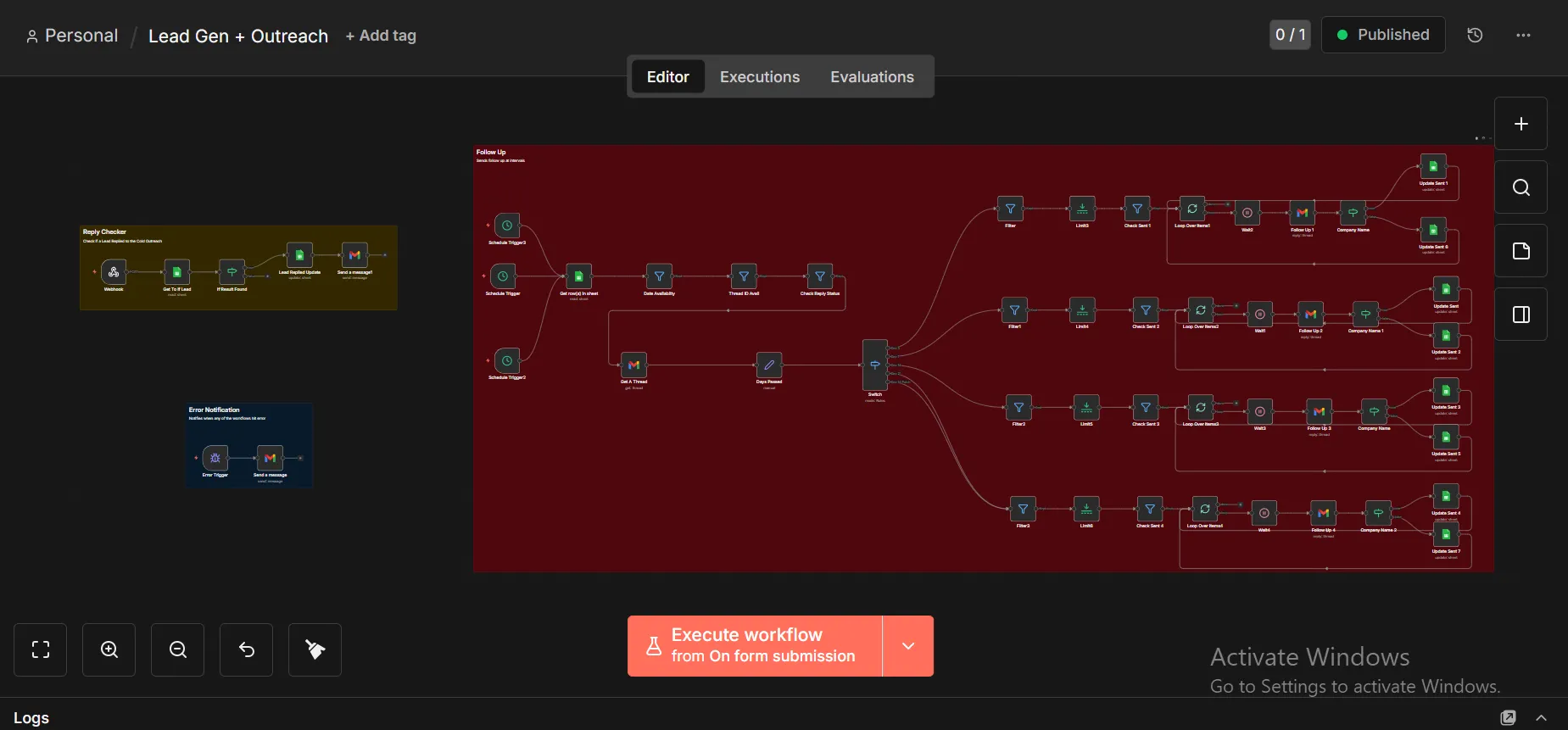This screenshot has height=730, width=1568.
Task: Select the Limit3 node
Action: [x=1082, y=209]
